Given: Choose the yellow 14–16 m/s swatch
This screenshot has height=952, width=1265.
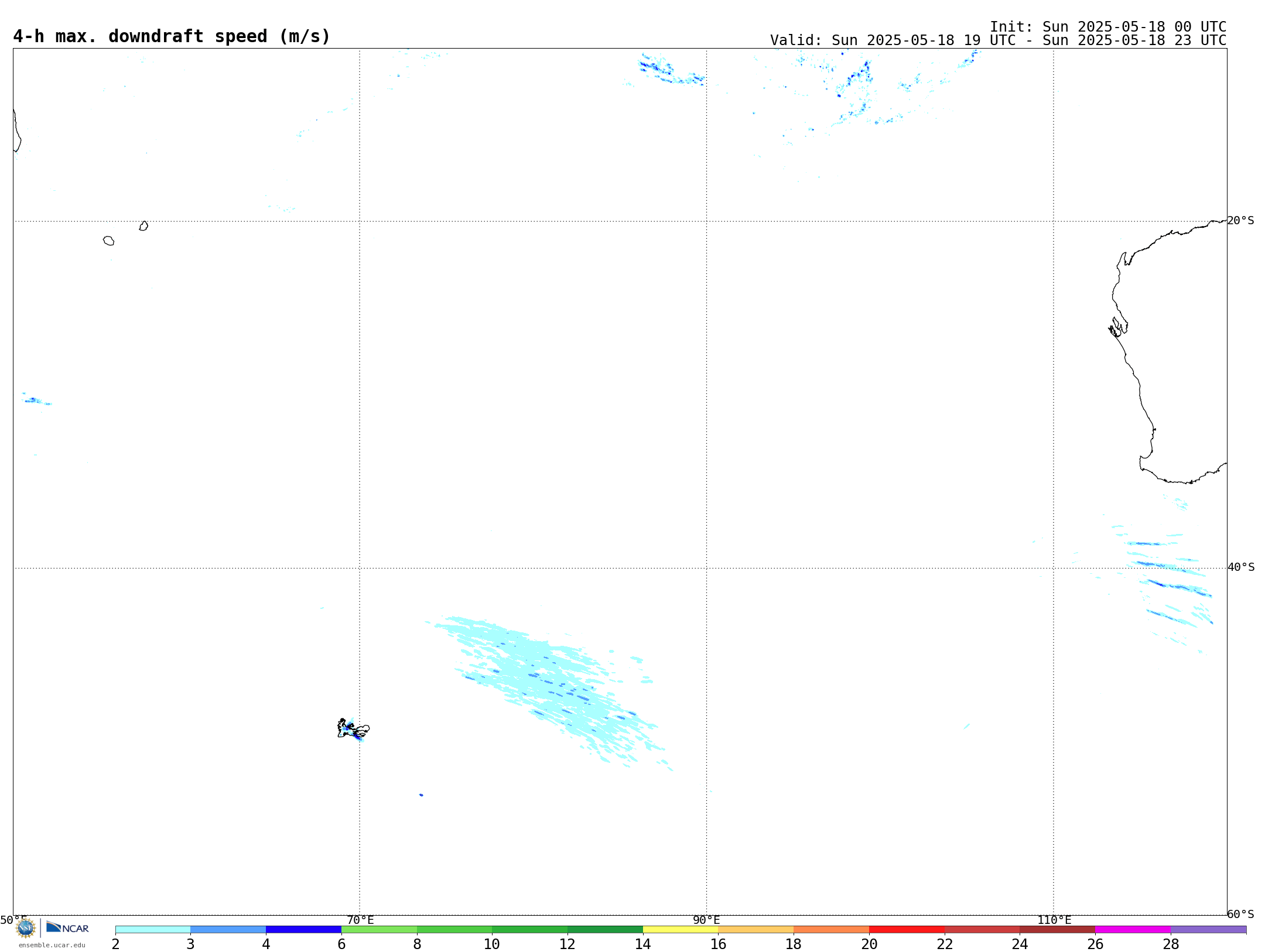Looking at the screenshot, I should (x=681, y=929).
